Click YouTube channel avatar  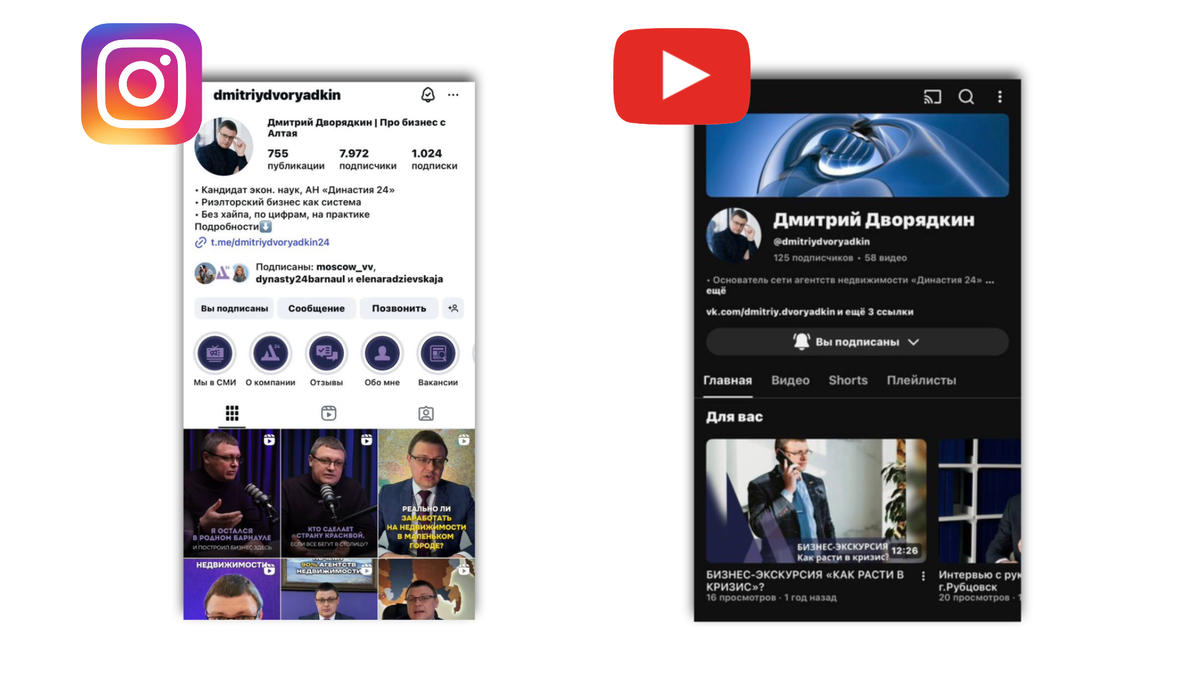[x=734, y=235]
